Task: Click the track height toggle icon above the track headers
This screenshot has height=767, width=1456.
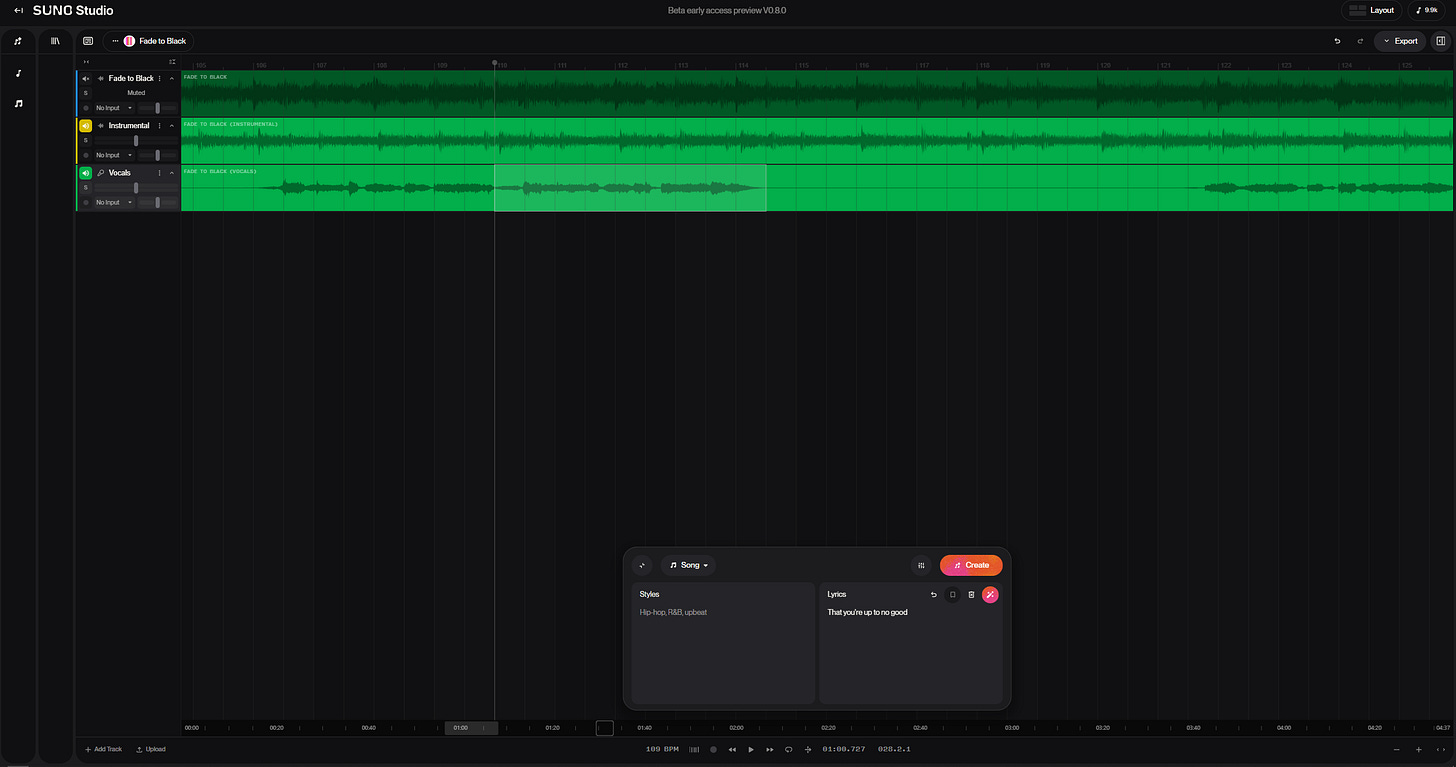Action: tap(172, 62)
